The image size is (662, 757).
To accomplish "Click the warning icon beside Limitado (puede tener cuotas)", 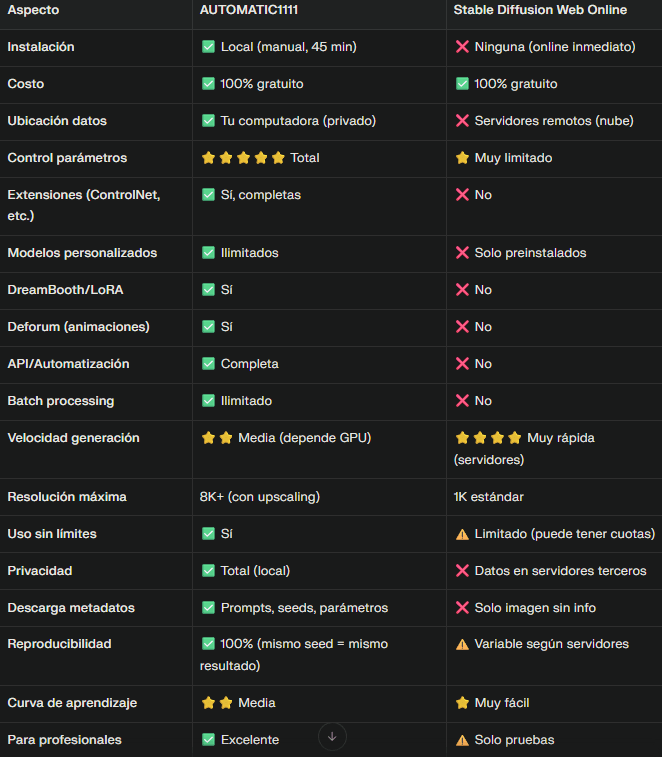I will pyautogui.click(x=462, y=534).
